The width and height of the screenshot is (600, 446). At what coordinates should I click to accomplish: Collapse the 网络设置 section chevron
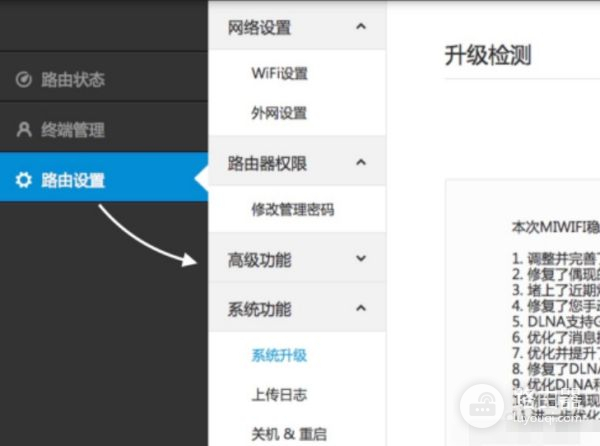[361, 27]
